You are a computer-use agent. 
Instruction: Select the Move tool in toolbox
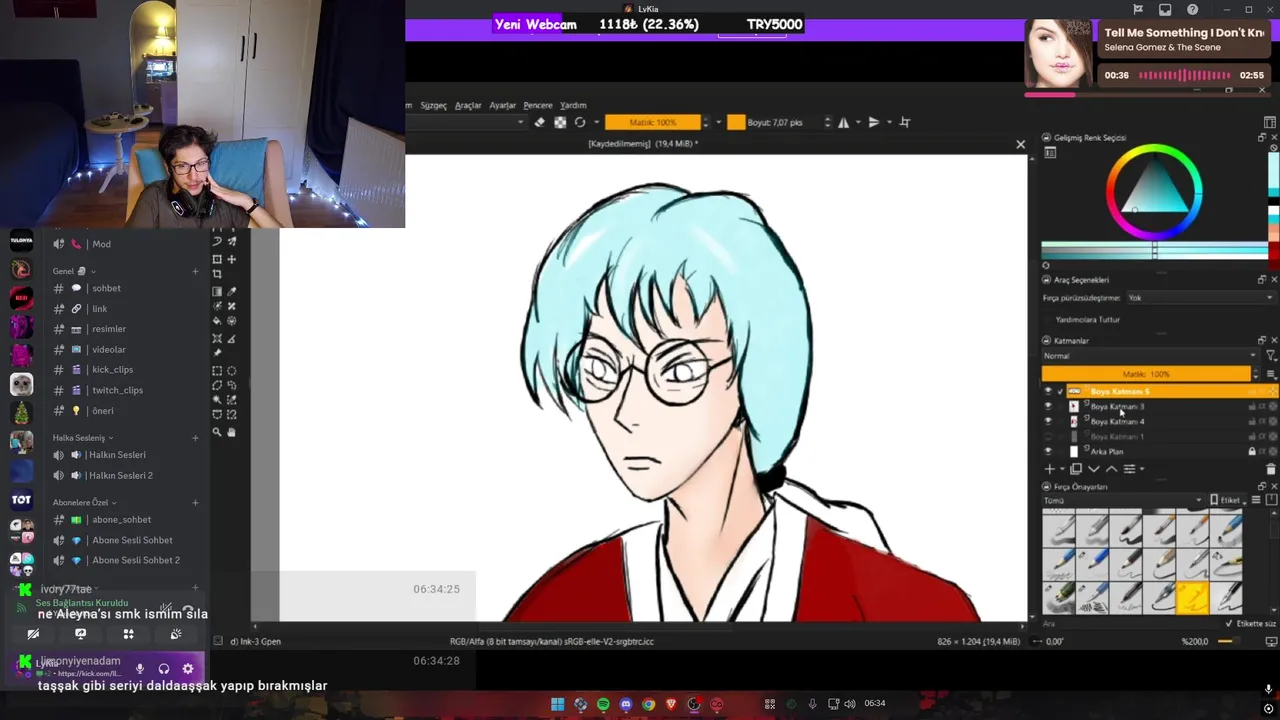(232, 259)
